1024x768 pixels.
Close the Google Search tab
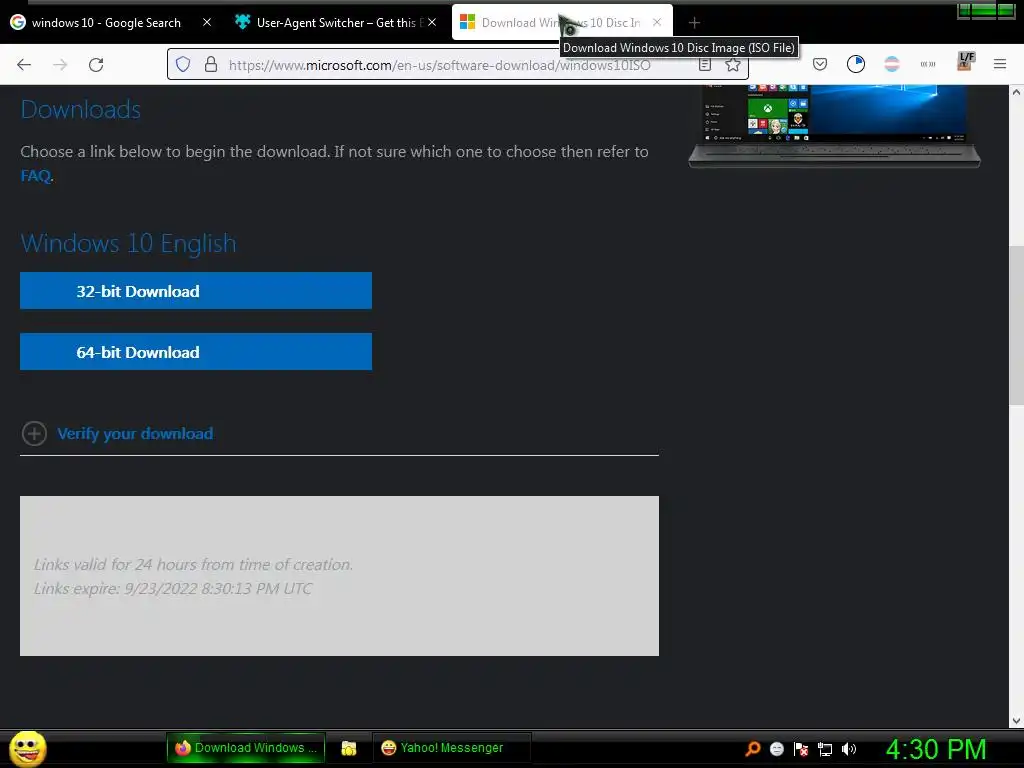click(206, 22)
